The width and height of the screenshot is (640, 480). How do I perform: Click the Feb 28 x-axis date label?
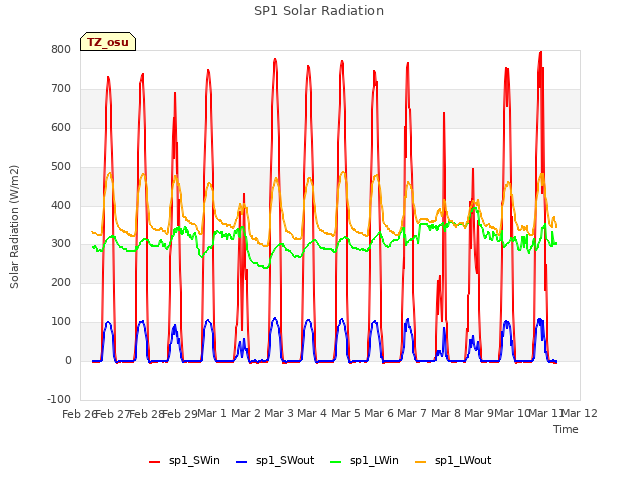[147, 414]
